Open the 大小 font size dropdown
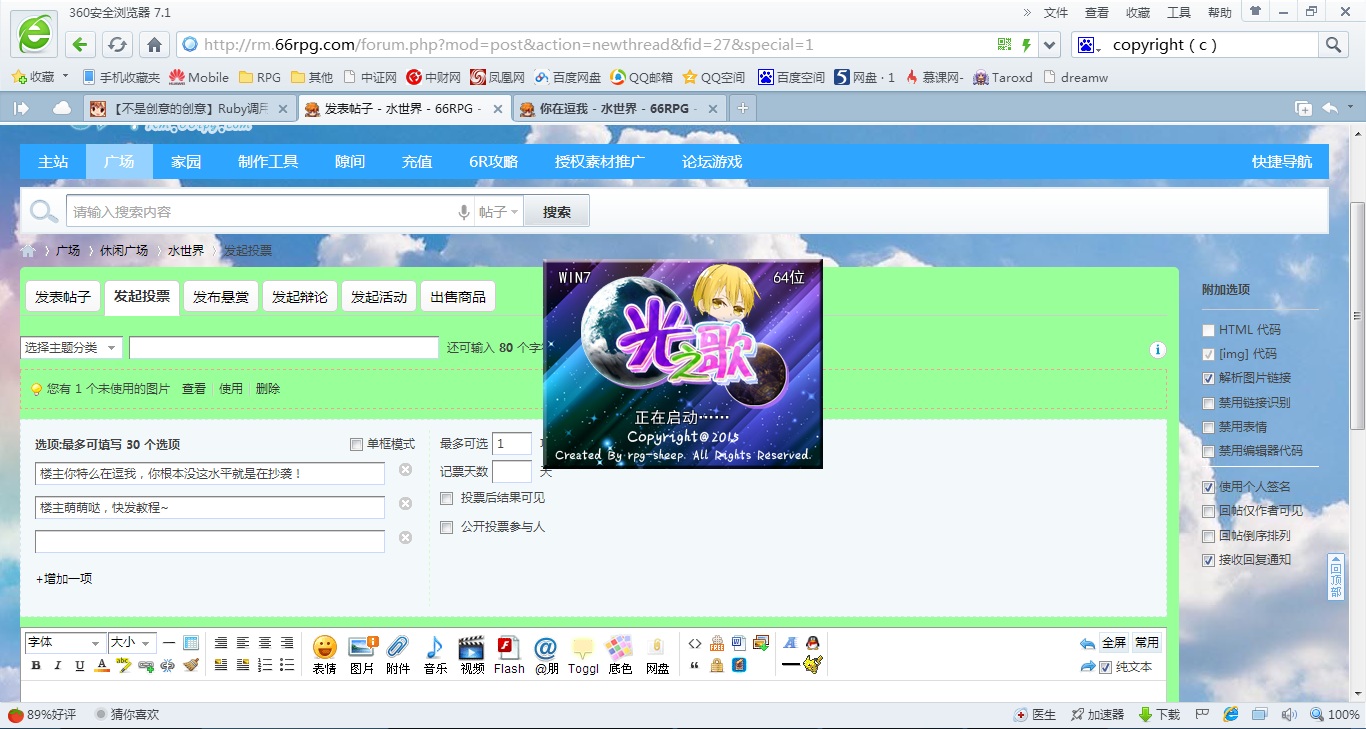Image resolution: width=1366 pixels, height=729 pixels. [x=132, y=643]
